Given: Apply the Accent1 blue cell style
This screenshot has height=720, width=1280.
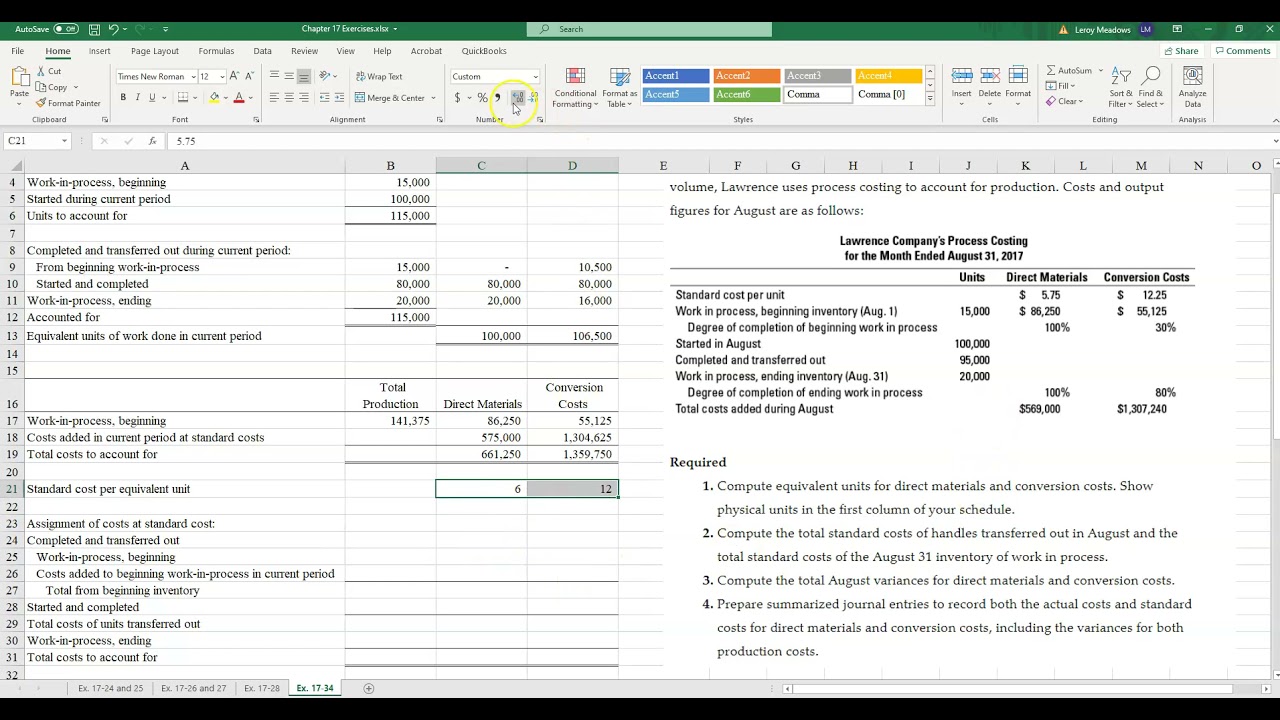Looking at the screenshot, I should [676, 76].
